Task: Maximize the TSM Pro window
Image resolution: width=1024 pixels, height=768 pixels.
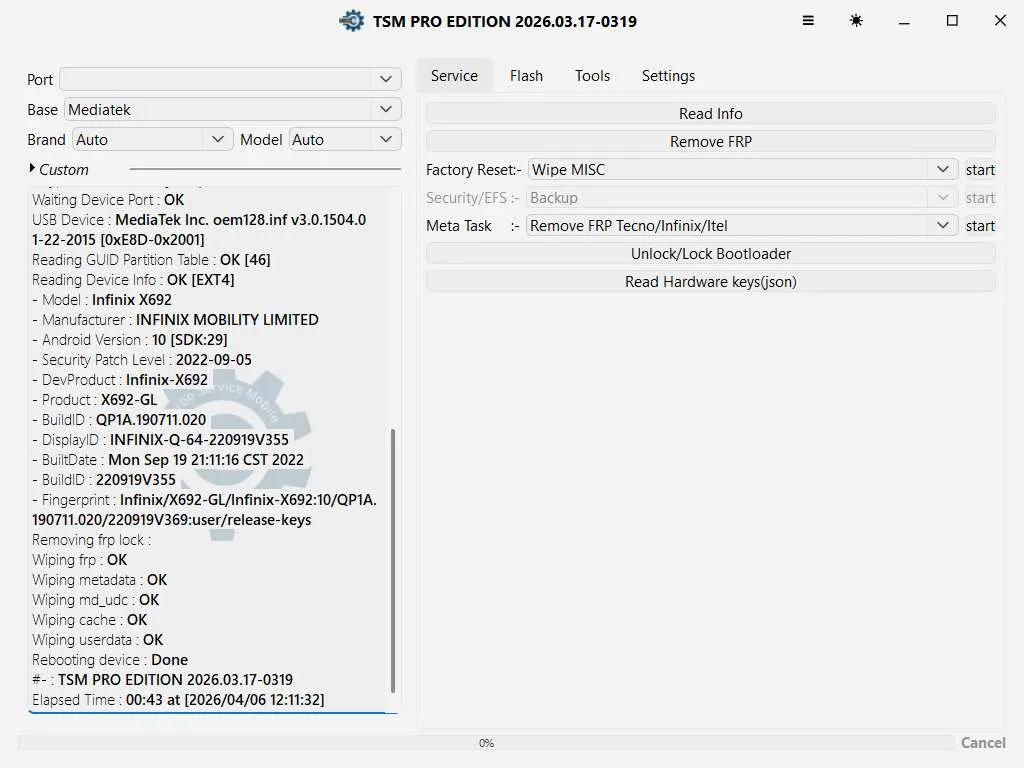Action: click(952, 21)
